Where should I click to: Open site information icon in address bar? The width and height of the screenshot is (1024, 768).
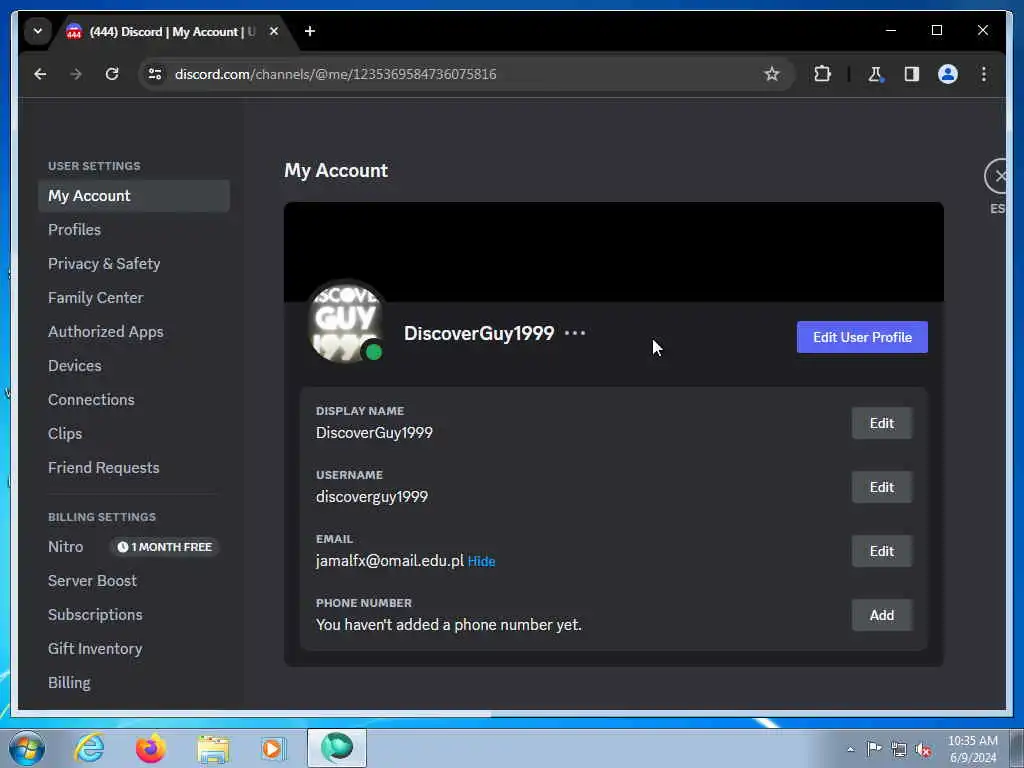click(155, 74)
